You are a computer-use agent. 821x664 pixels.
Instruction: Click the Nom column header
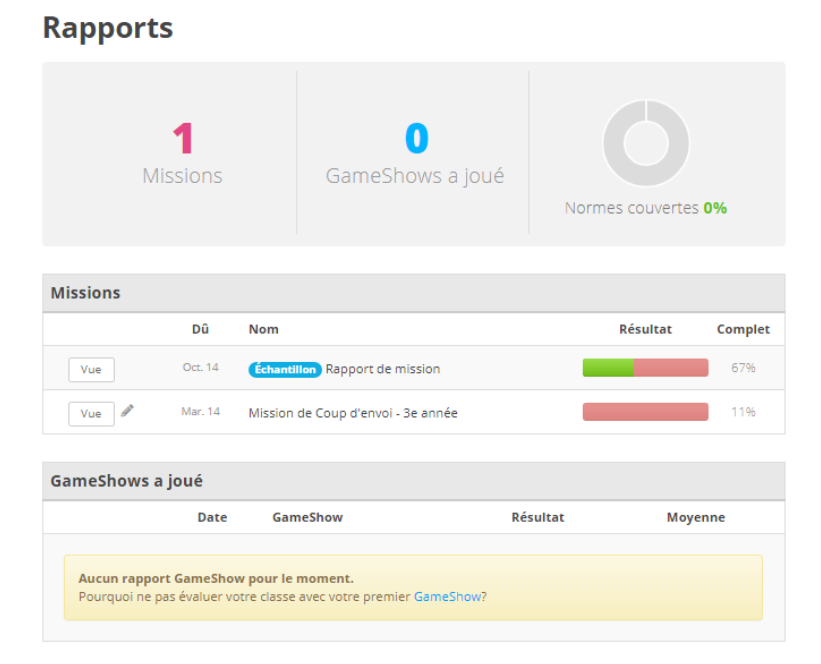coord(263,329)
